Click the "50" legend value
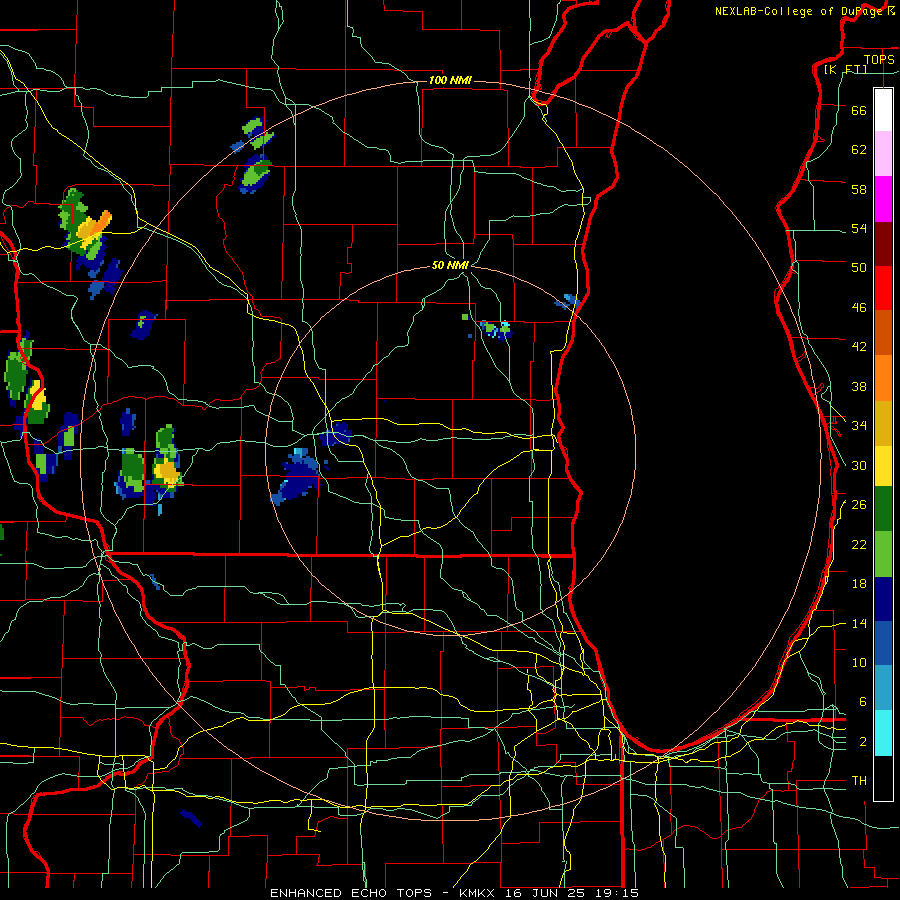 (x=859, y=267)
